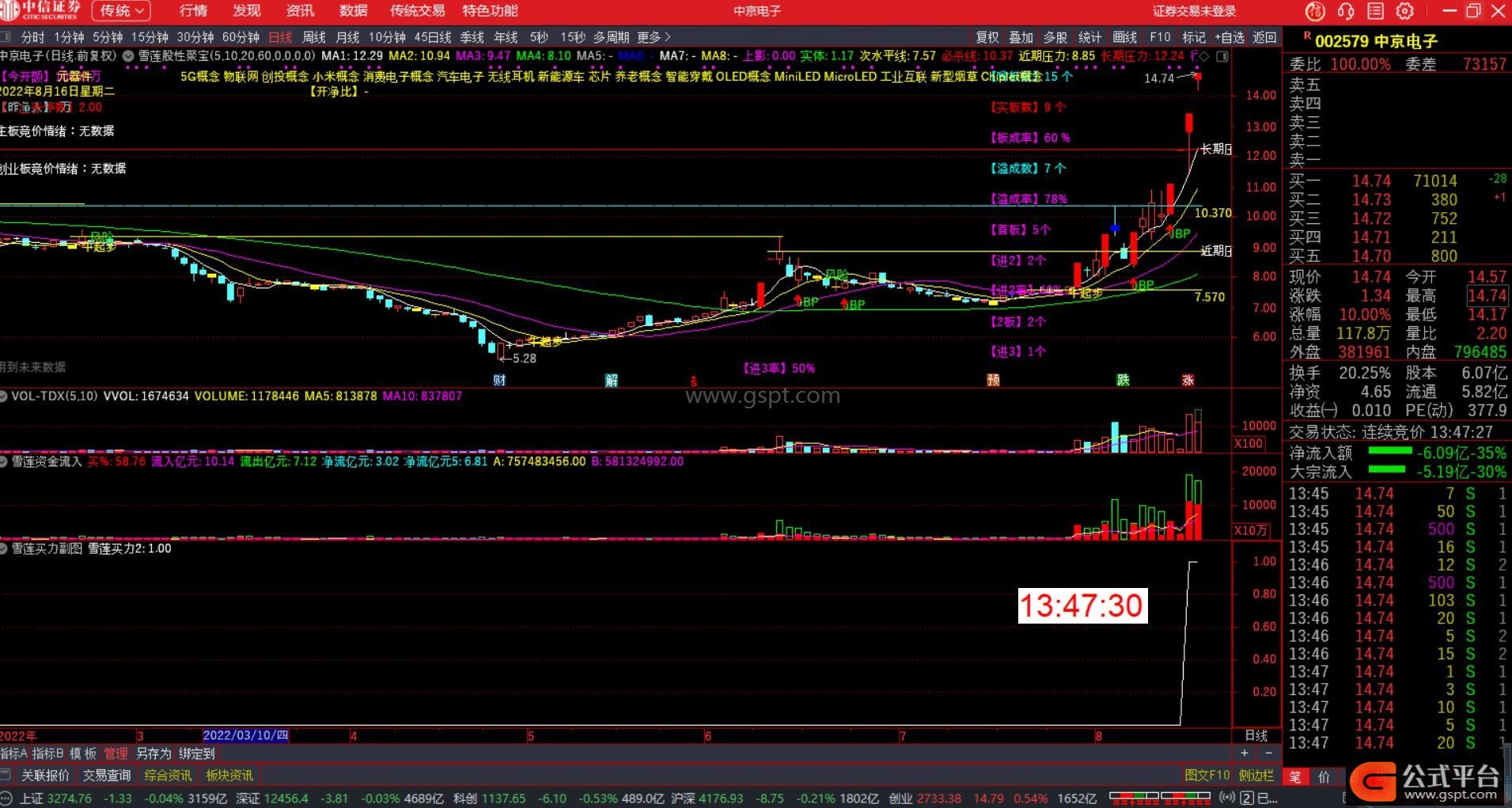Select the 笔 tick tab

pos(1295,777)
